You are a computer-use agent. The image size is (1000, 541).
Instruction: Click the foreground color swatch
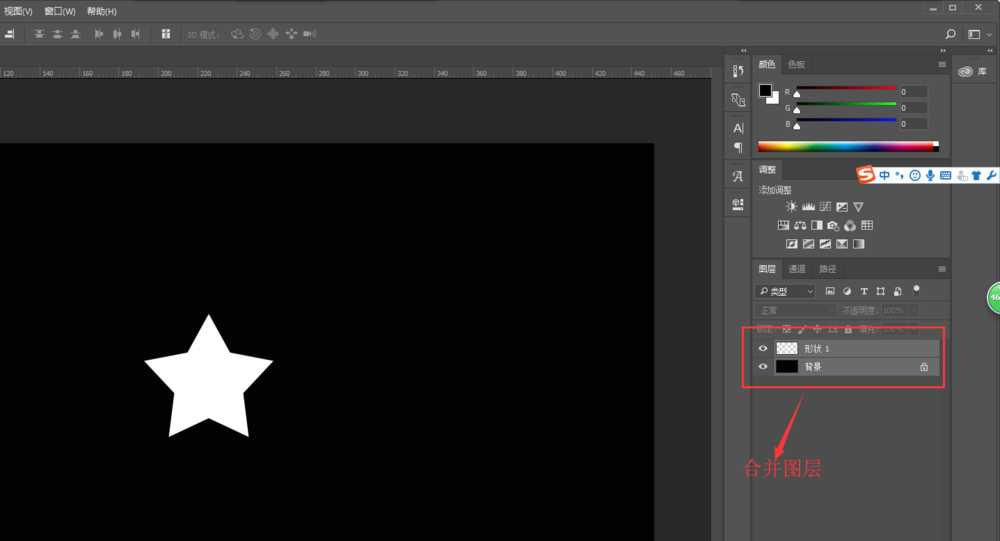click(765, 91)
